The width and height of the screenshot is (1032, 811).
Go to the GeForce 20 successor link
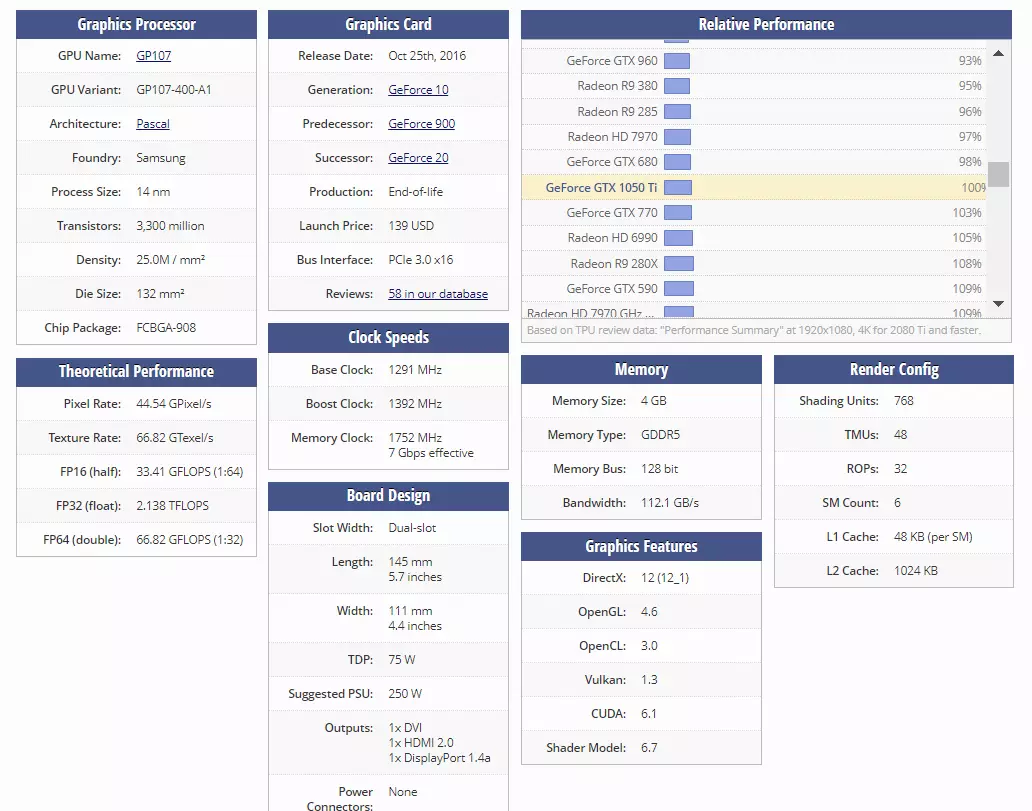click(418, 158)
